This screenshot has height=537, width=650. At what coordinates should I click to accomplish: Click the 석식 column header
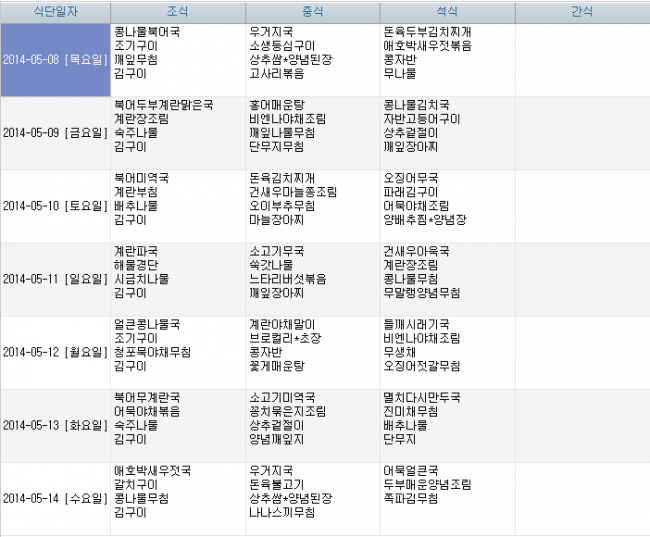pos(446,12)
